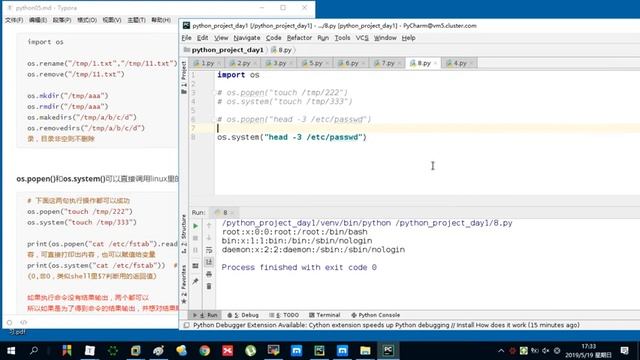Clear console output with trash icon
This screenshot has height=360, width=640.
pyautogui.click(x=209, y=286)
